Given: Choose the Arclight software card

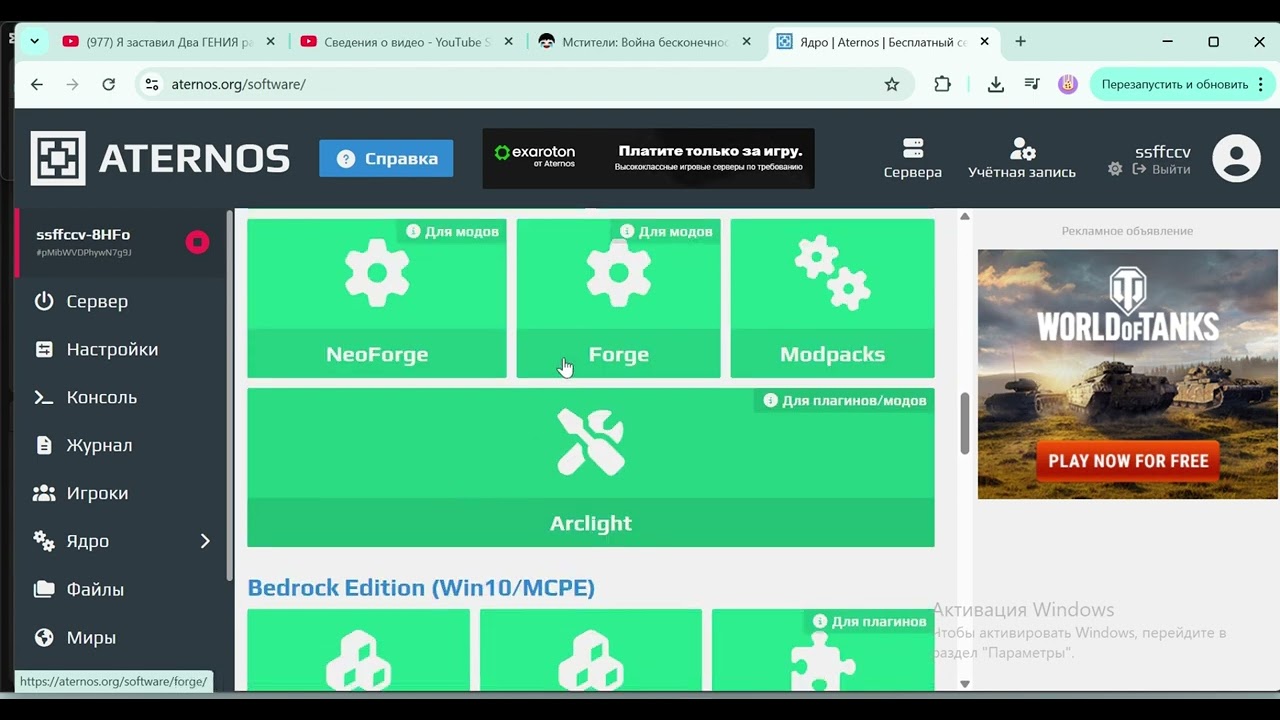Looking at the screenshot, I should [x=591, y=467].
